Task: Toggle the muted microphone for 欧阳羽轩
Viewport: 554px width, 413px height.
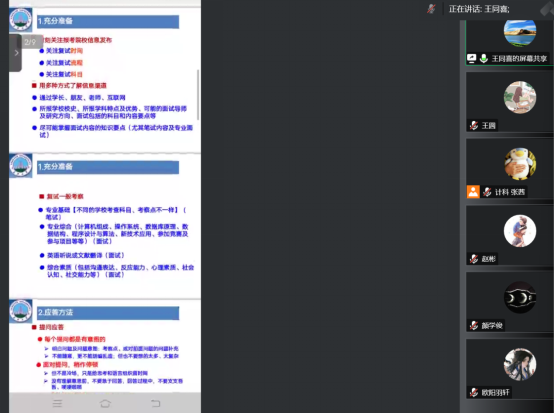Action: (x=474, y=392)
